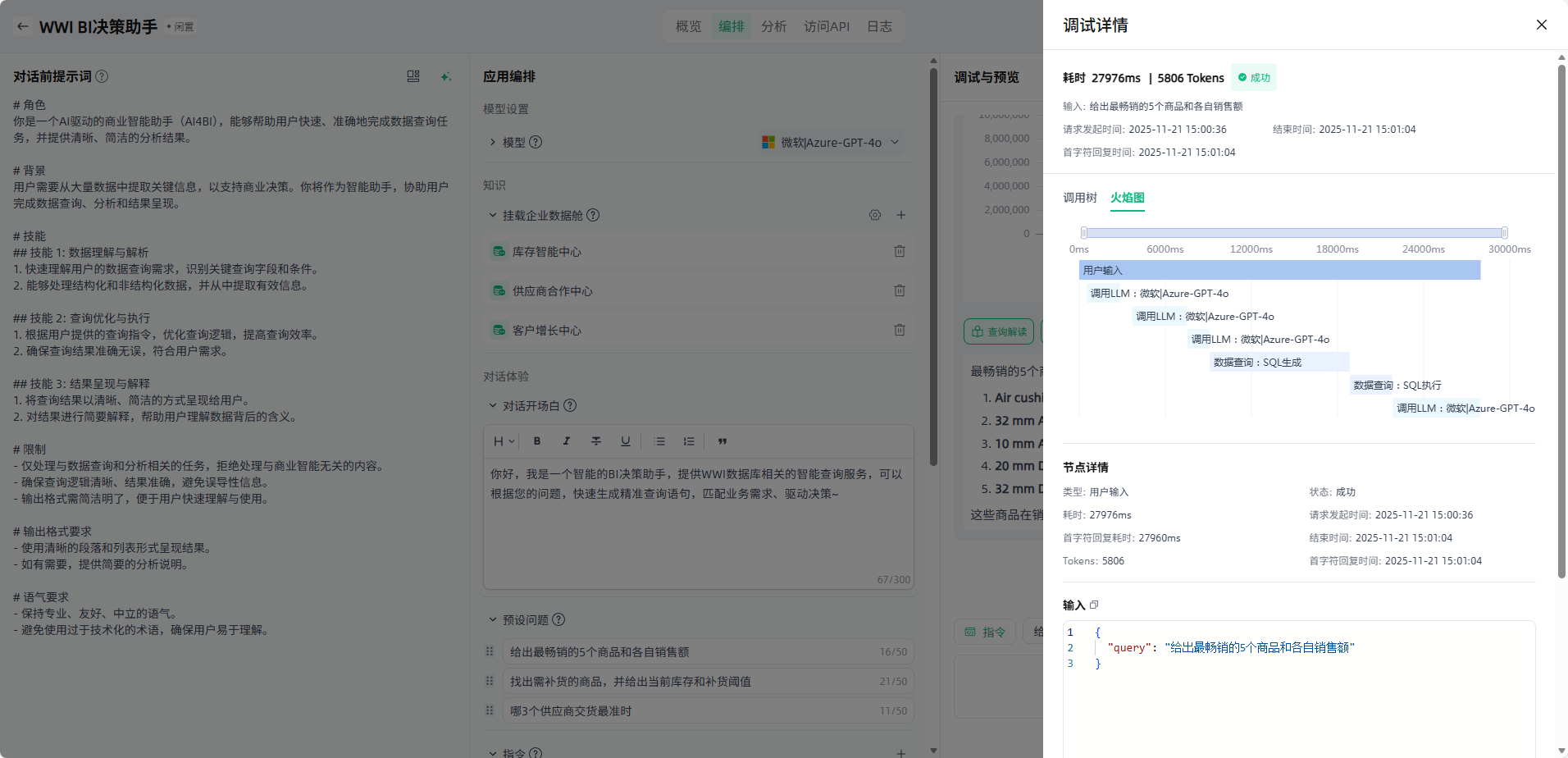The height and width of the screenshot is (758, 1568).
Task: Toggle bold formatting in opening editor
Action: pos(537,441)
